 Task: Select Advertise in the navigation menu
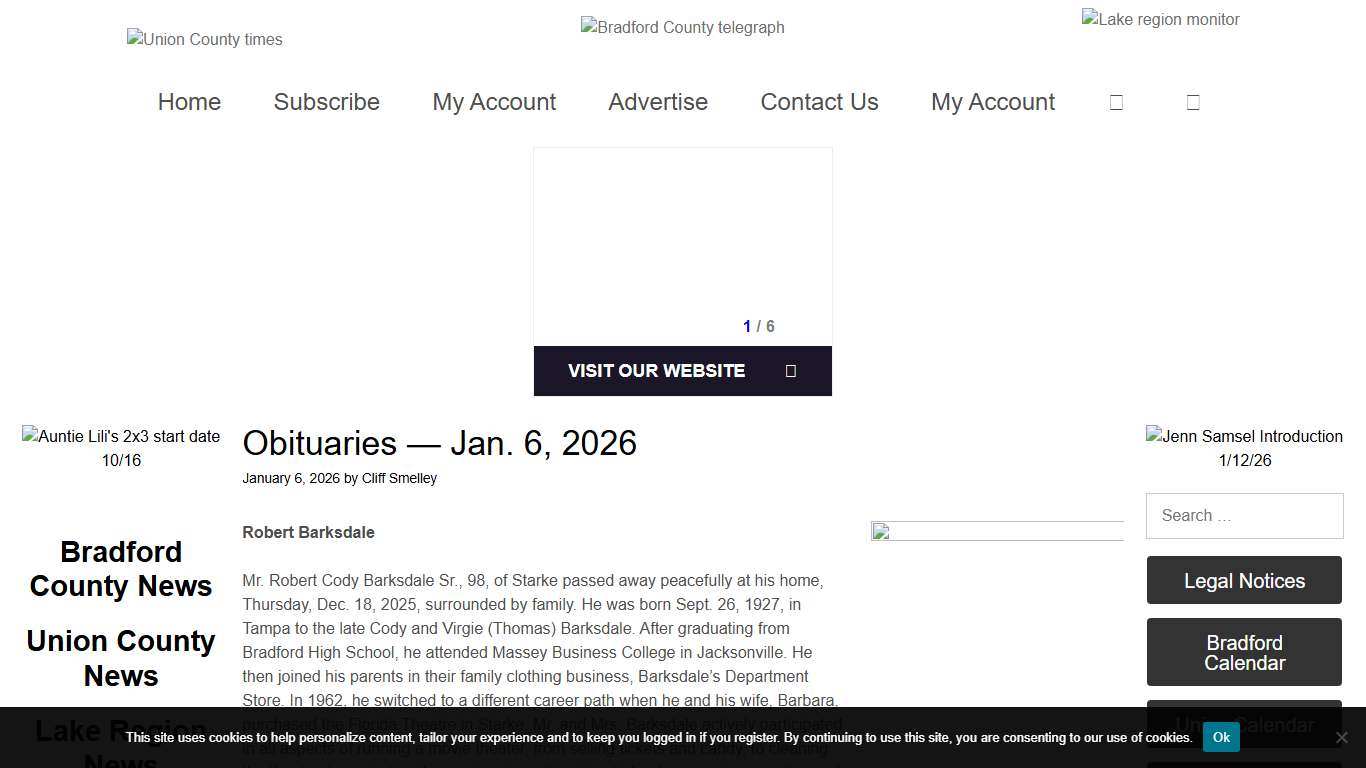coord(658,102)
